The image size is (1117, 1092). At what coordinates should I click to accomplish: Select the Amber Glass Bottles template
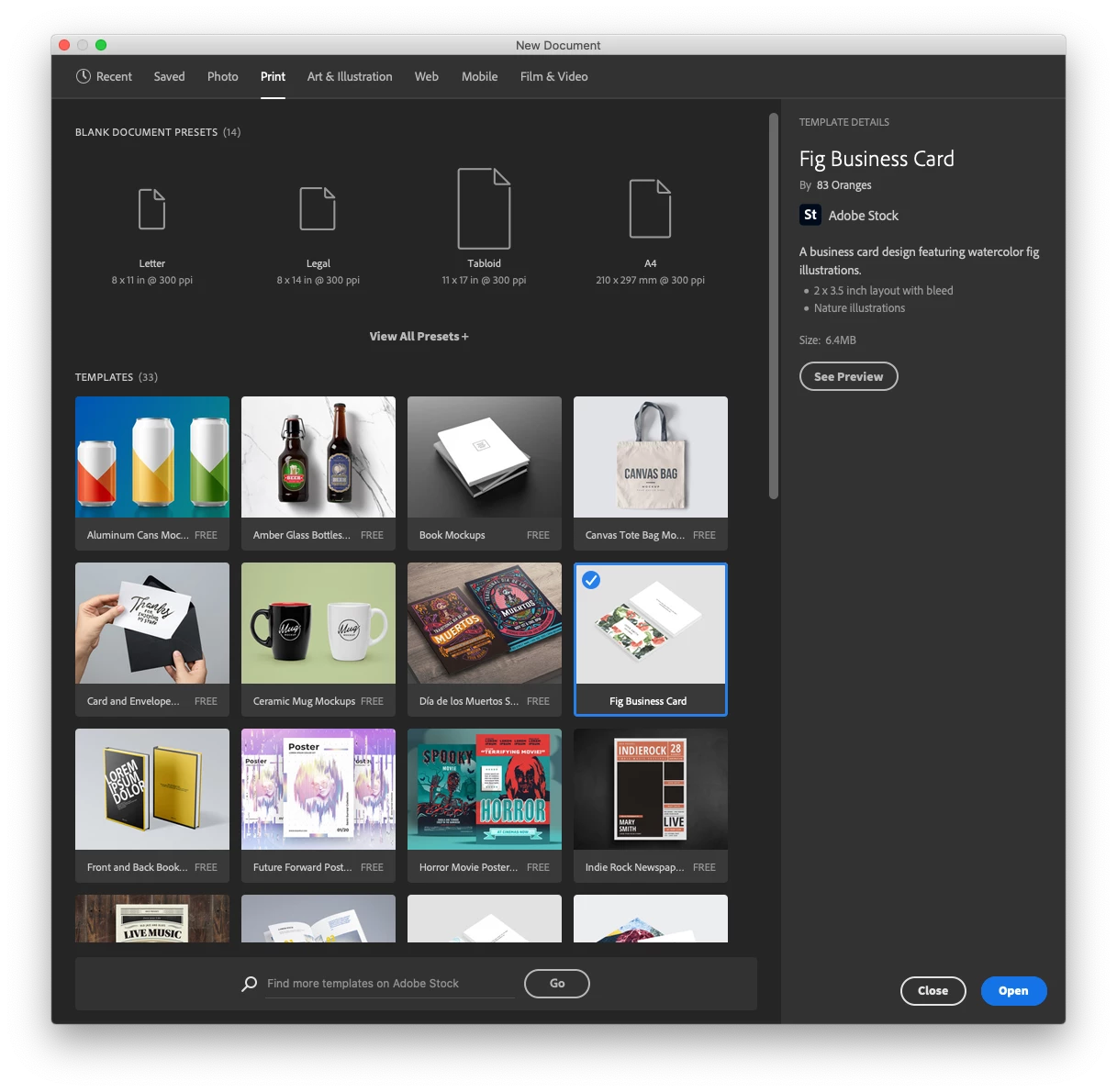[x=318, y=474]
